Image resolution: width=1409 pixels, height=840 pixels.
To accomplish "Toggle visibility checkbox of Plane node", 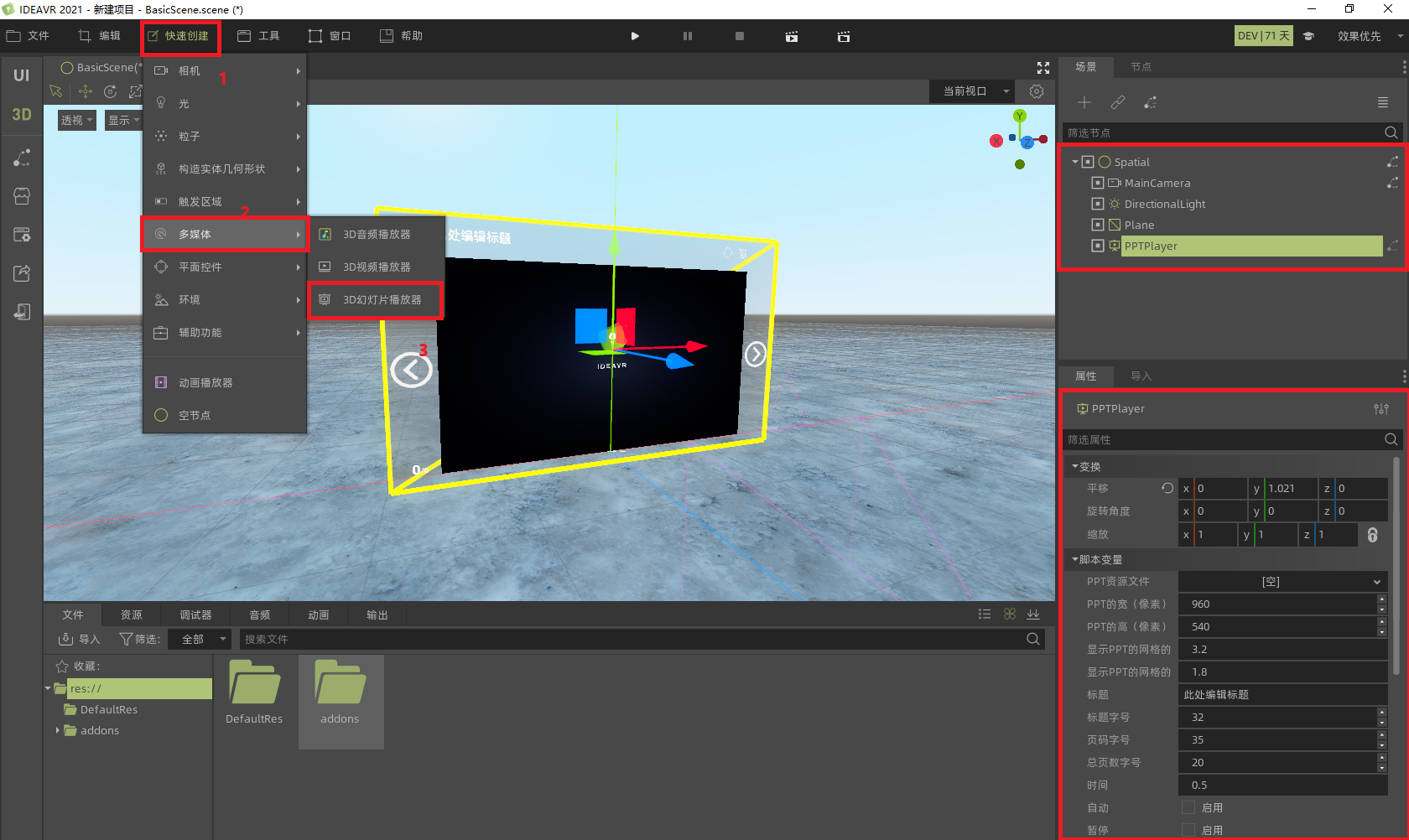I will tap(1098, 225).
